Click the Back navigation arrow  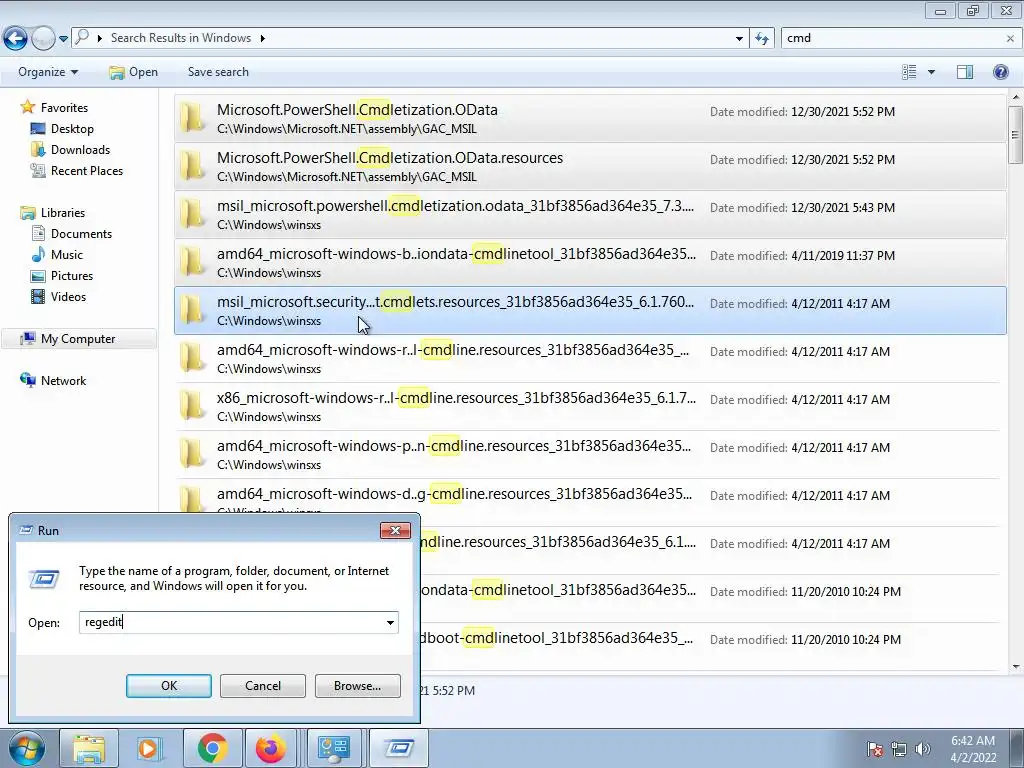click(16, 39)
